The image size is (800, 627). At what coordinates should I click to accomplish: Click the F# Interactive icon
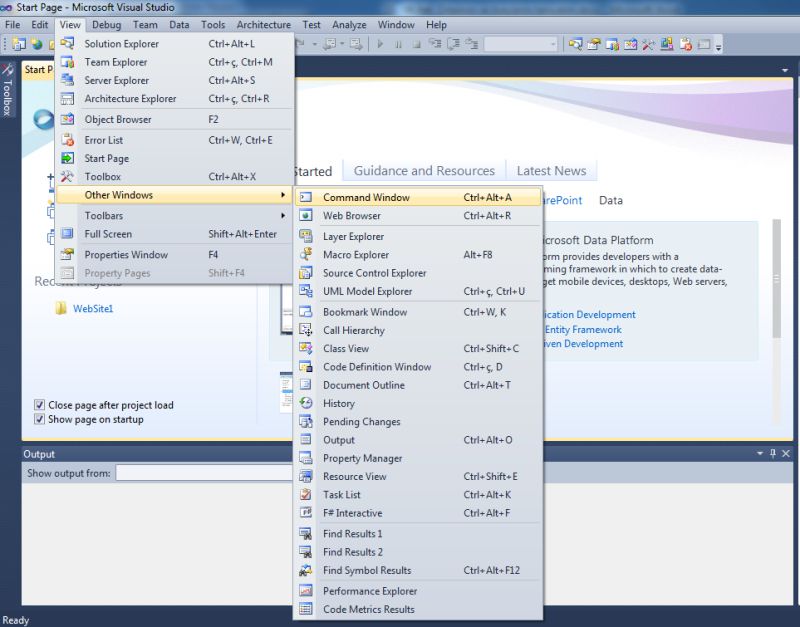[x=306, y=513]
